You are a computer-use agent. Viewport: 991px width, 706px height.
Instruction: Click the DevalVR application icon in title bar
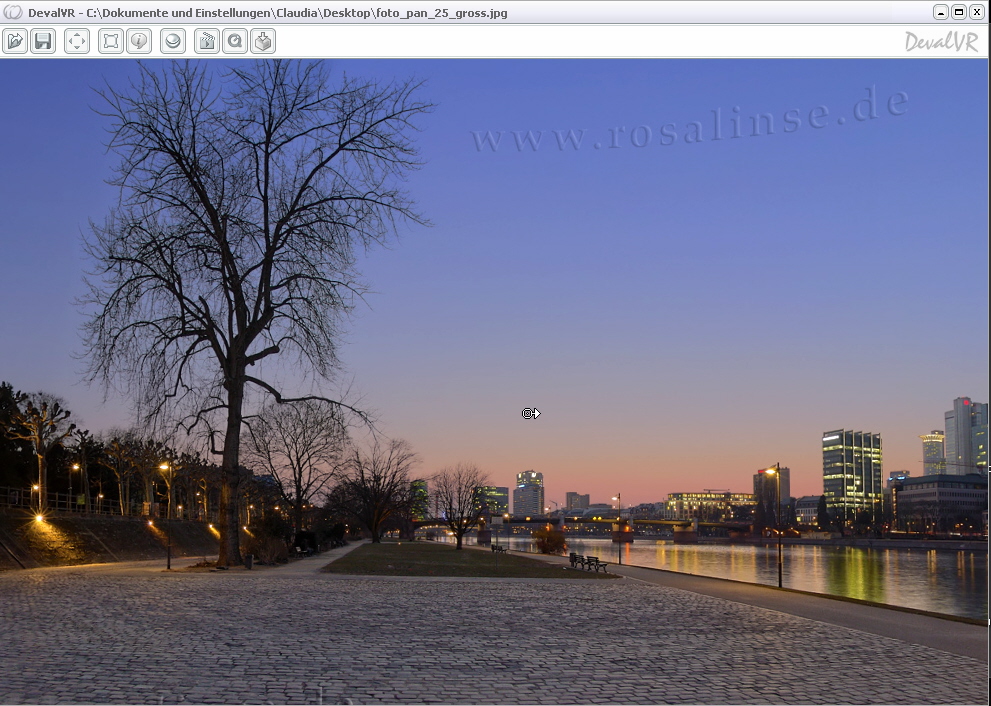point(13,12)
